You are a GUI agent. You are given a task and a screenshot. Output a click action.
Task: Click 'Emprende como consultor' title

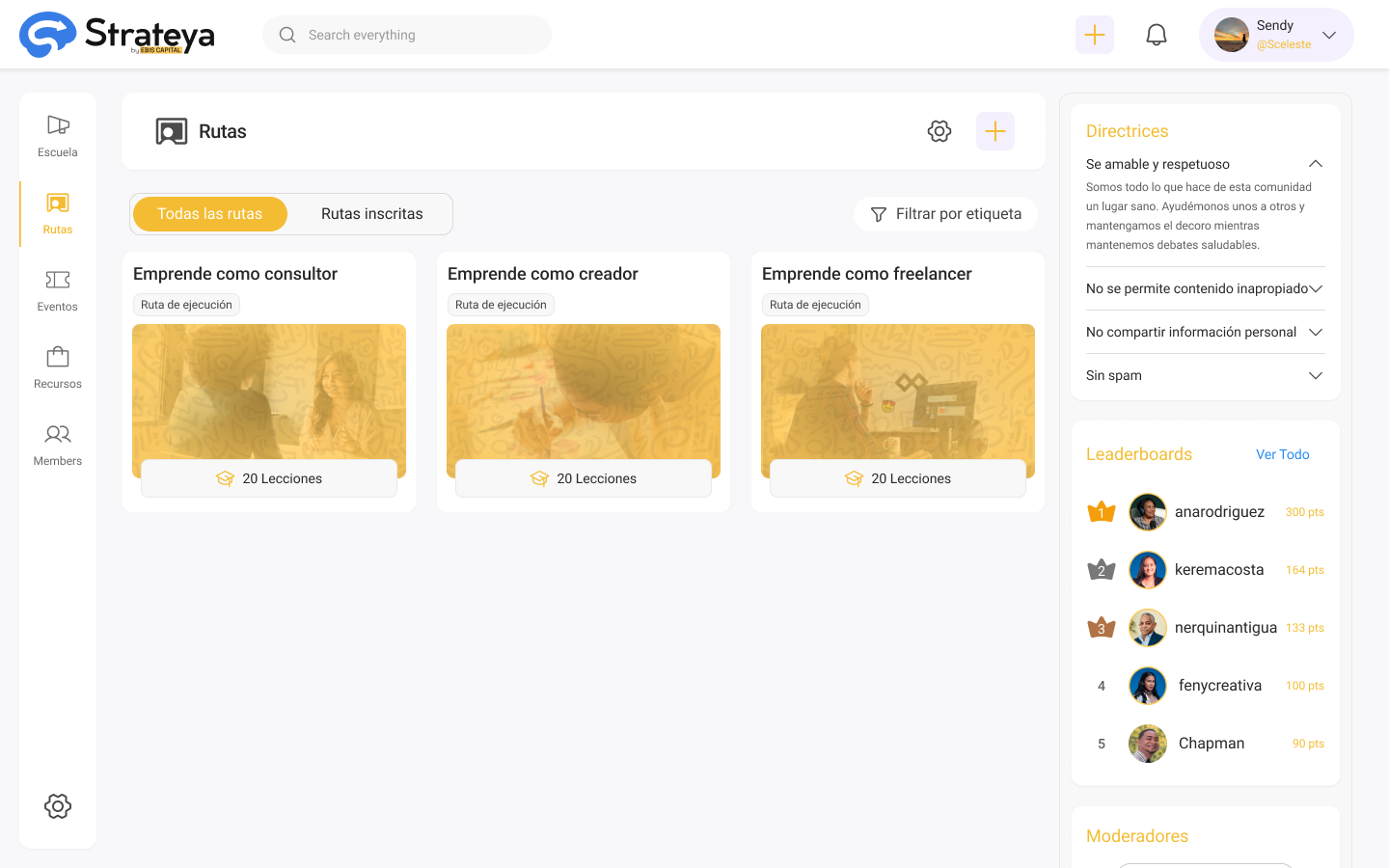[x=235, y=274]
